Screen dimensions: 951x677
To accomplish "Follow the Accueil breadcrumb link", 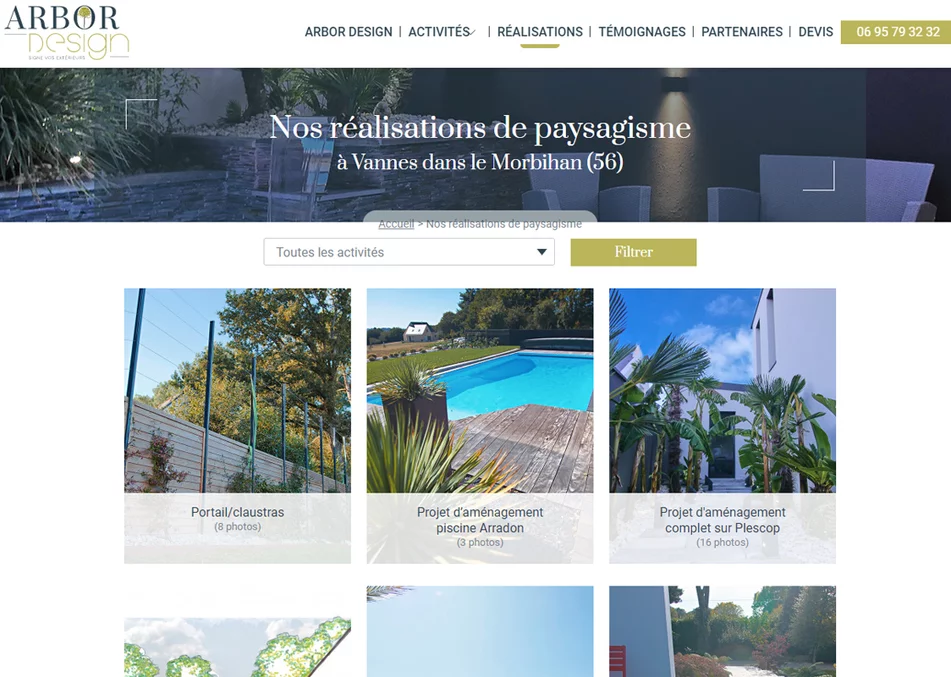I will tap(396, 224).
